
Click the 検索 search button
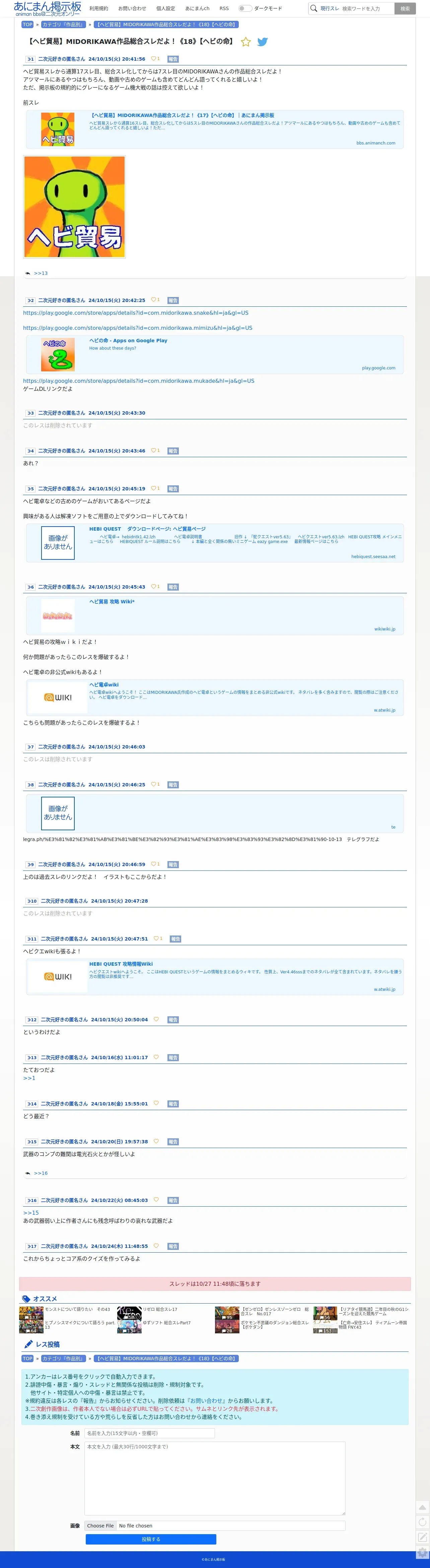click(405, 8)
